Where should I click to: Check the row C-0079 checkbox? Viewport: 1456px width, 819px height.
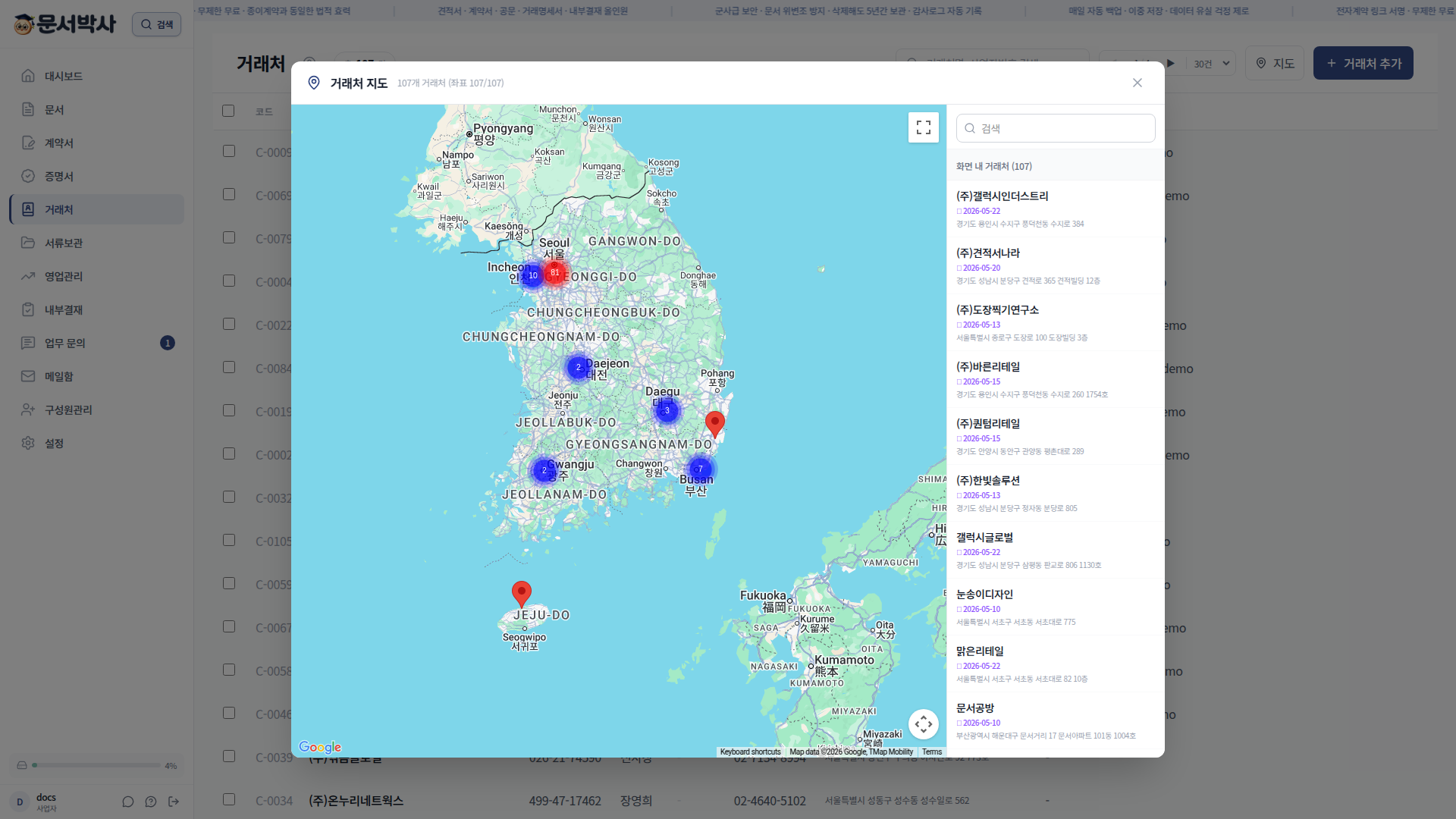(229, 237)
